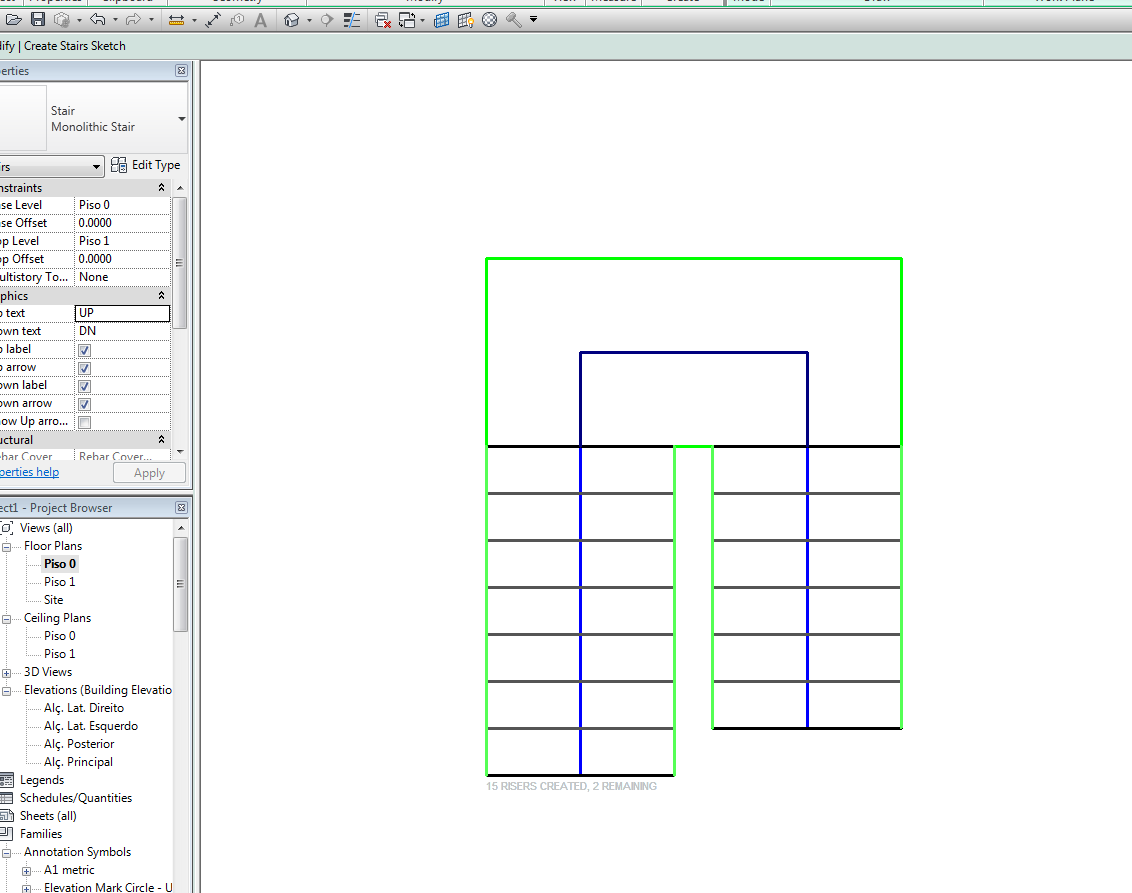Collapse the Ceiling Plans tree node

point(6,619)
